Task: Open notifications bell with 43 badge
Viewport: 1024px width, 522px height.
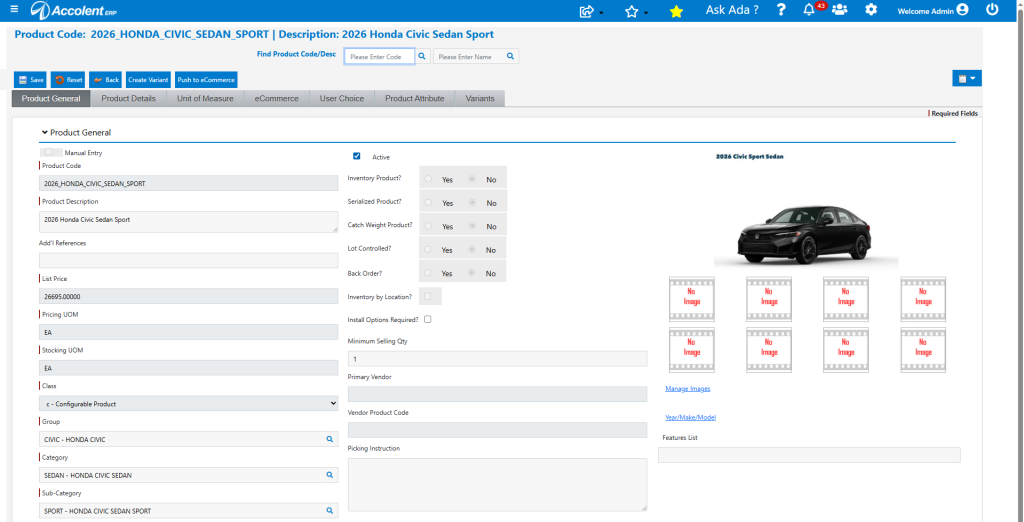Action: click(809, 10)
